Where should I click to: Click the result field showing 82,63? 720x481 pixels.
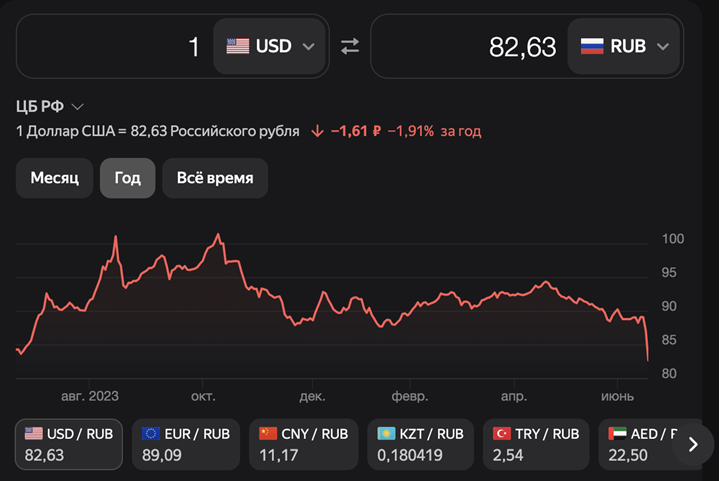click(469, 46)
